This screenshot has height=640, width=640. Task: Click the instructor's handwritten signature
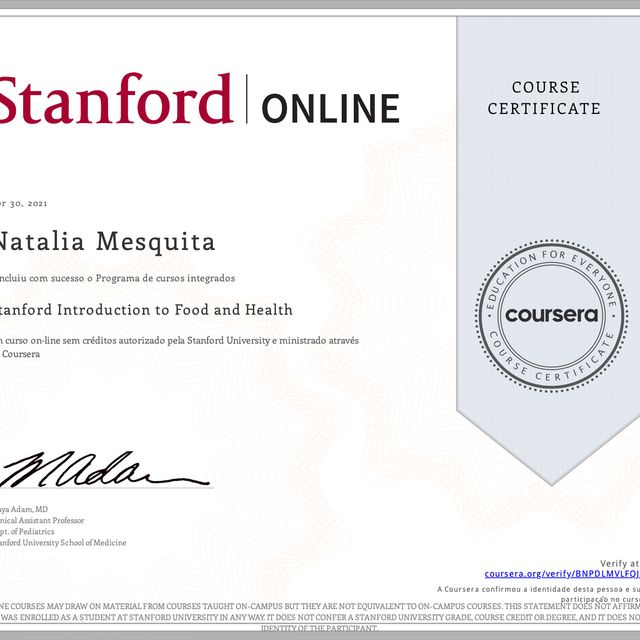(104, 469)
